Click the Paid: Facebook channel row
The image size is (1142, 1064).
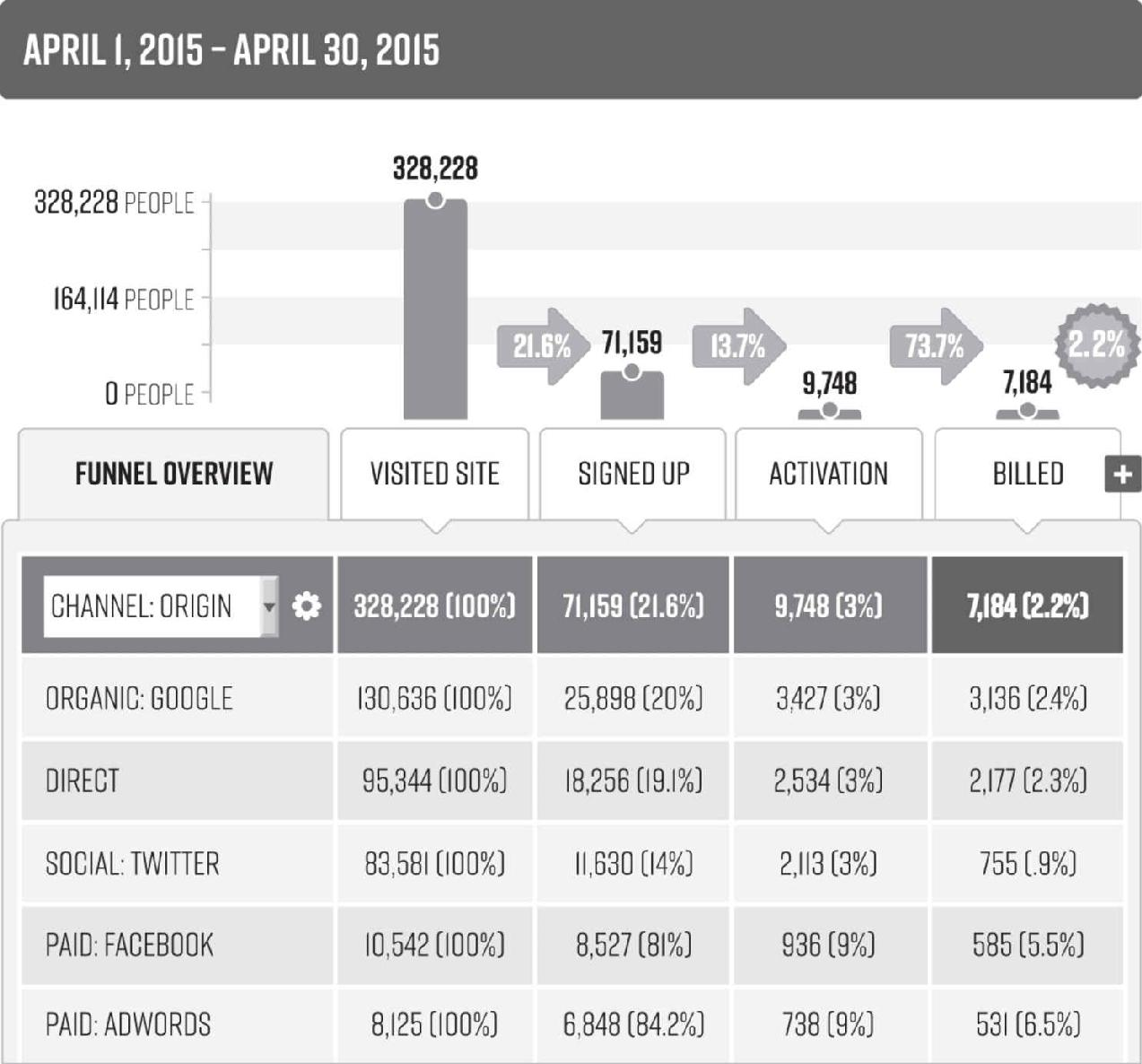pos(572,945)
